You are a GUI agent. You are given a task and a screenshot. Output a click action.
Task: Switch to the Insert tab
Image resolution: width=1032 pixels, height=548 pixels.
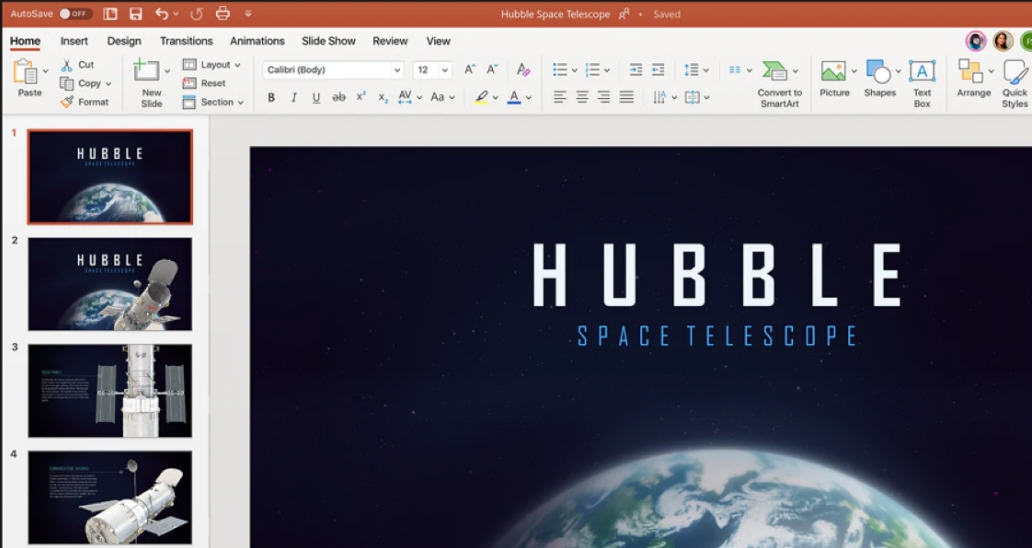click(x=74, y=41)
